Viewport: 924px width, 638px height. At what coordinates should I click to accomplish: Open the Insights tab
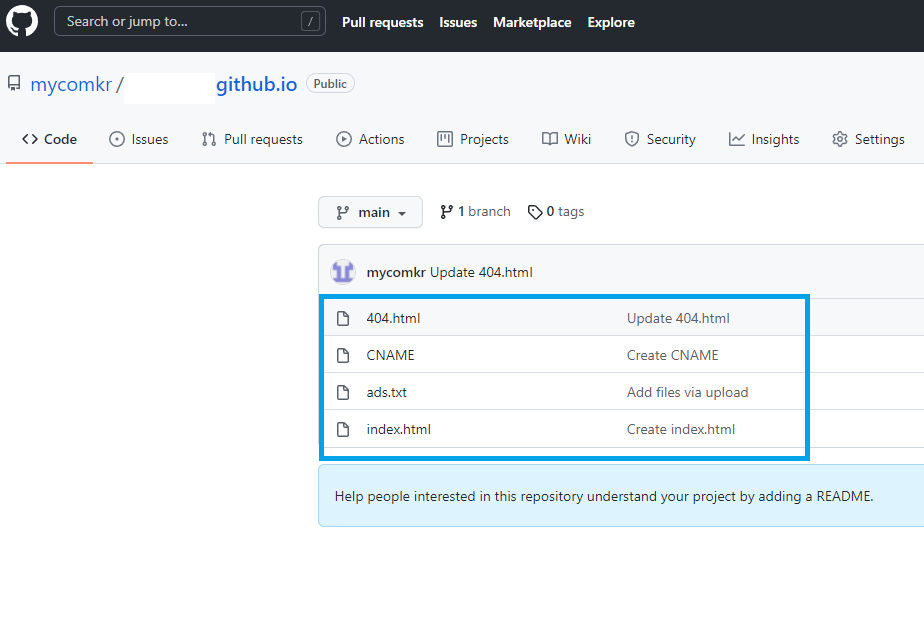[764, 139]
